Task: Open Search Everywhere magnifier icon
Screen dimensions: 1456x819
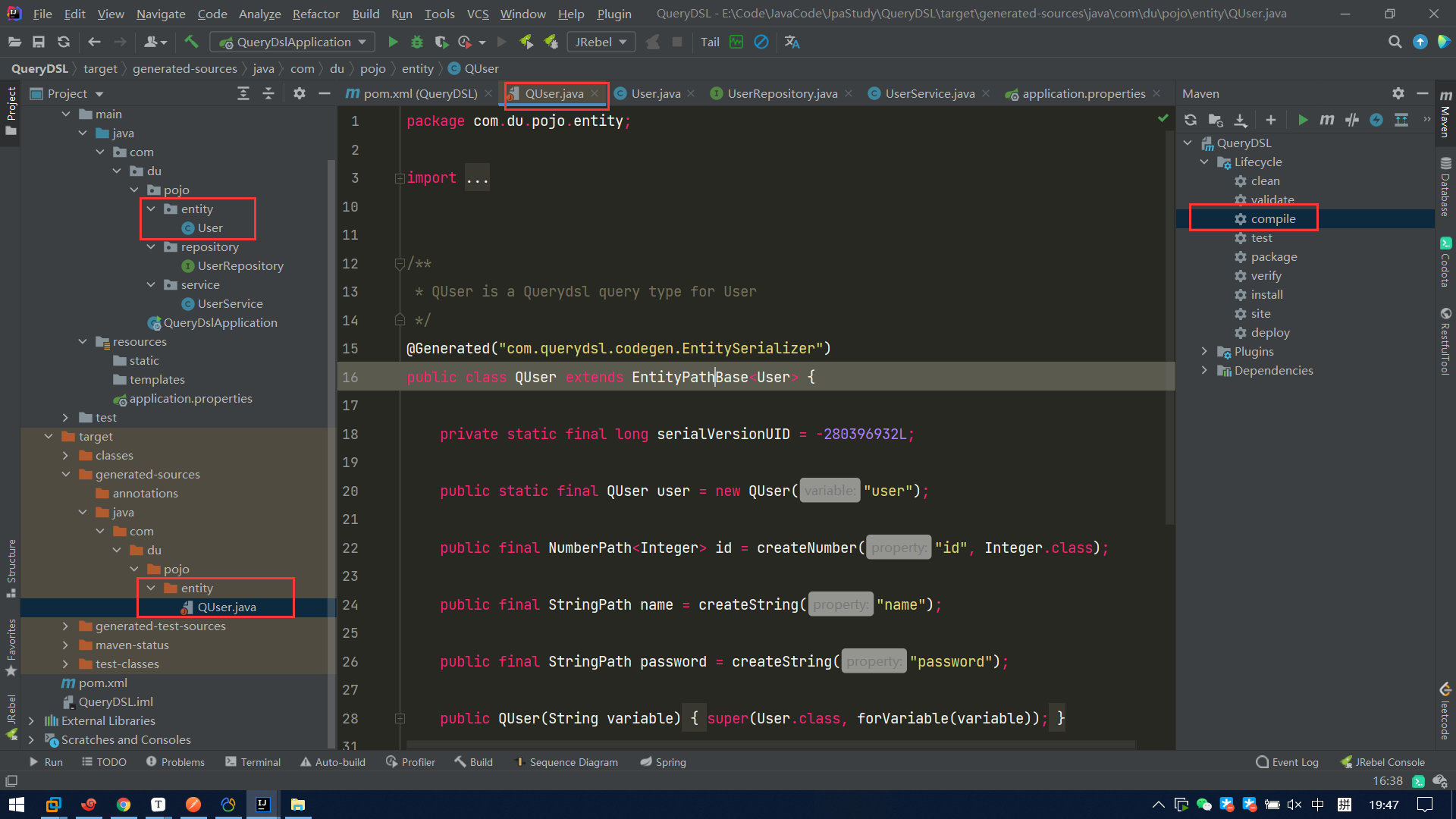Action: pyautogui.click(x=1395, y=42)
